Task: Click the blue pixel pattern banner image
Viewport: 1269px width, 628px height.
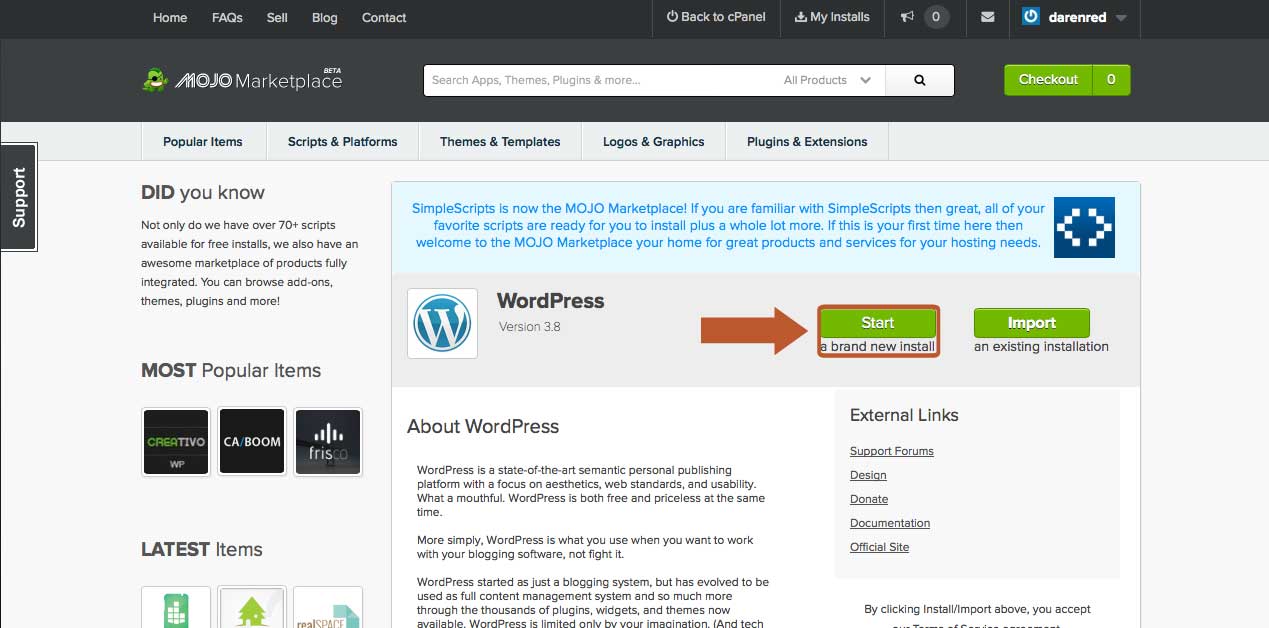Action: tap(1084, 227)
